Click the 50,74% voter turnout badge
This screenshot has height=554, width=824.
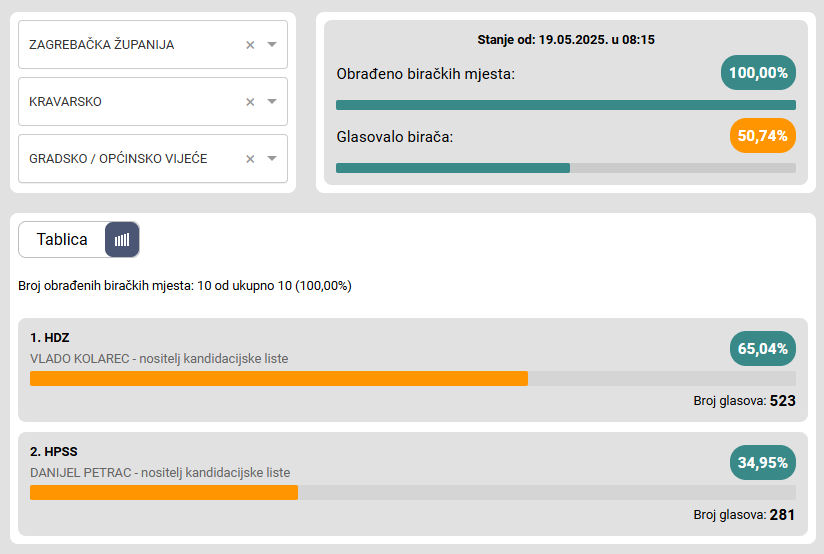tap(763, 135)
